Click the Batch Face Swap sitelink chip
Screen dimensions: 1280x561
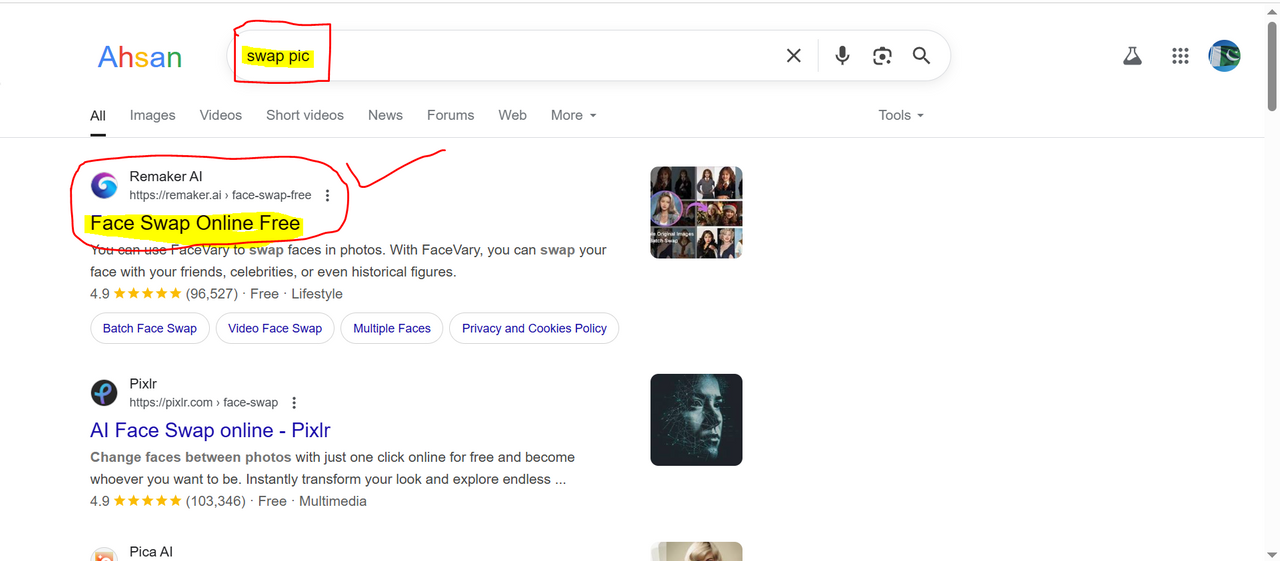(x=150, y=328)
